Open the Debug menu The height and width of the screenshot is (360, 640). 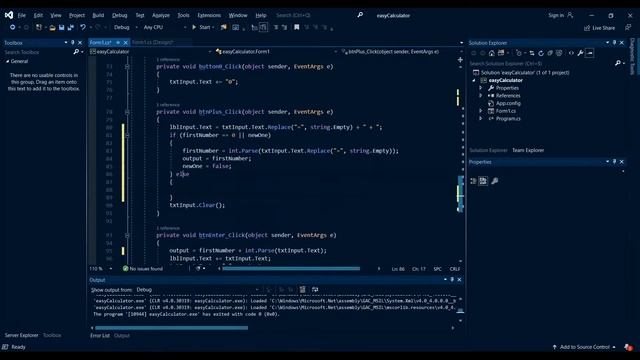point(120,15)
